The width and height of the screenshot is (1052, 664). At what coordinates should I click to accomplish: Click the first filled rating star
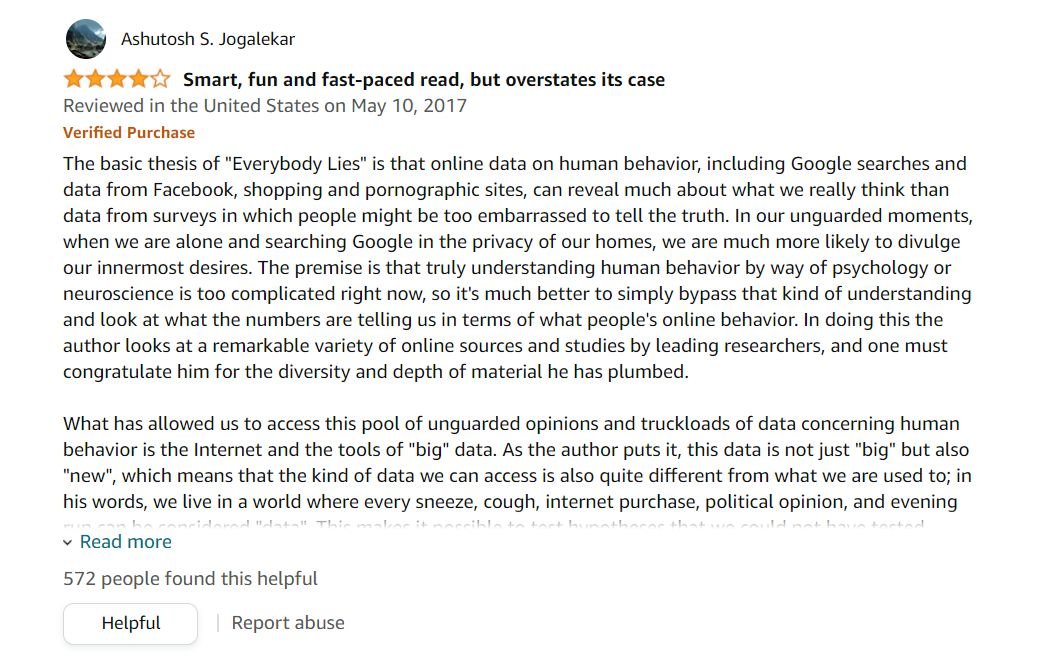pos(74,80)
